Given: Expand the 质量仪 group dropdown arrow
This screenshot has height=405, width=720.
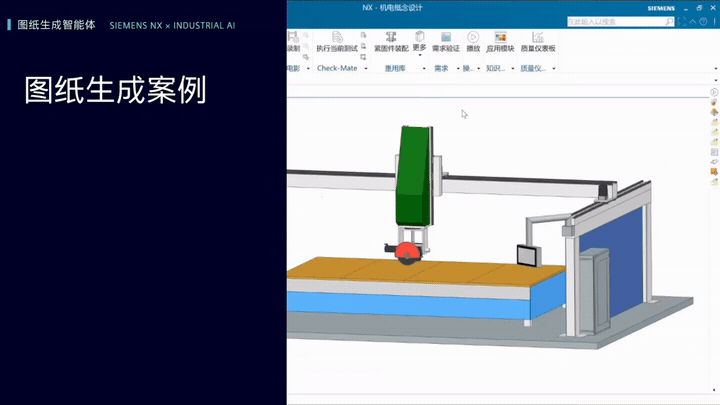Looking at the screenshot, I should 554,69.
